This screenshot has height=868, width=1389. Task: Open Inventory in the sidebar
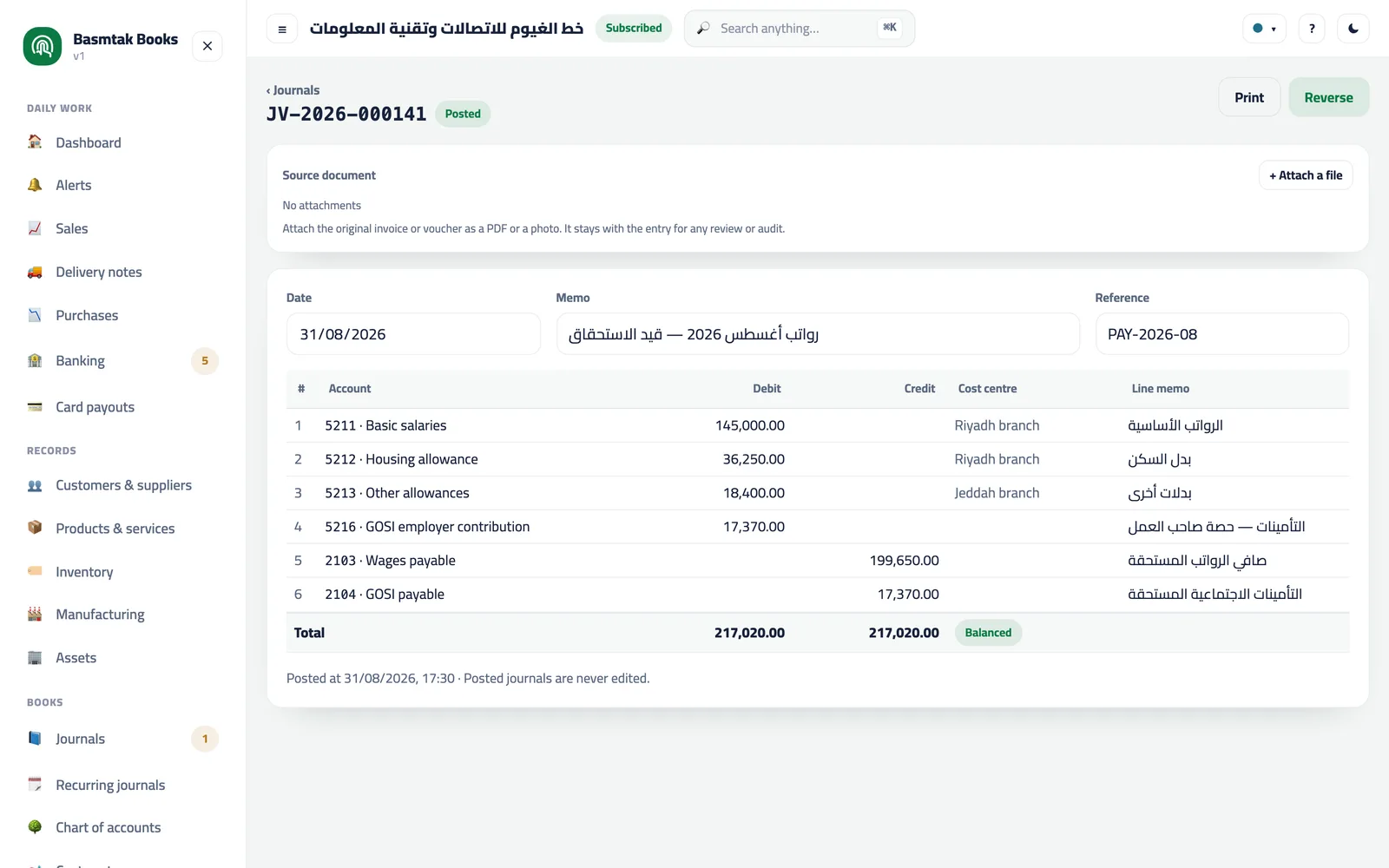(122, 571)
